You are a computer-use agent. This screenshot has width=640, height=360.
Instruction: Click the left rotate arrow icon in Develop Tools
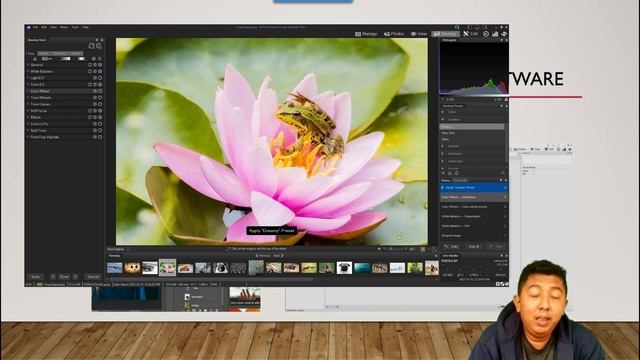click(x=91, y=46)
